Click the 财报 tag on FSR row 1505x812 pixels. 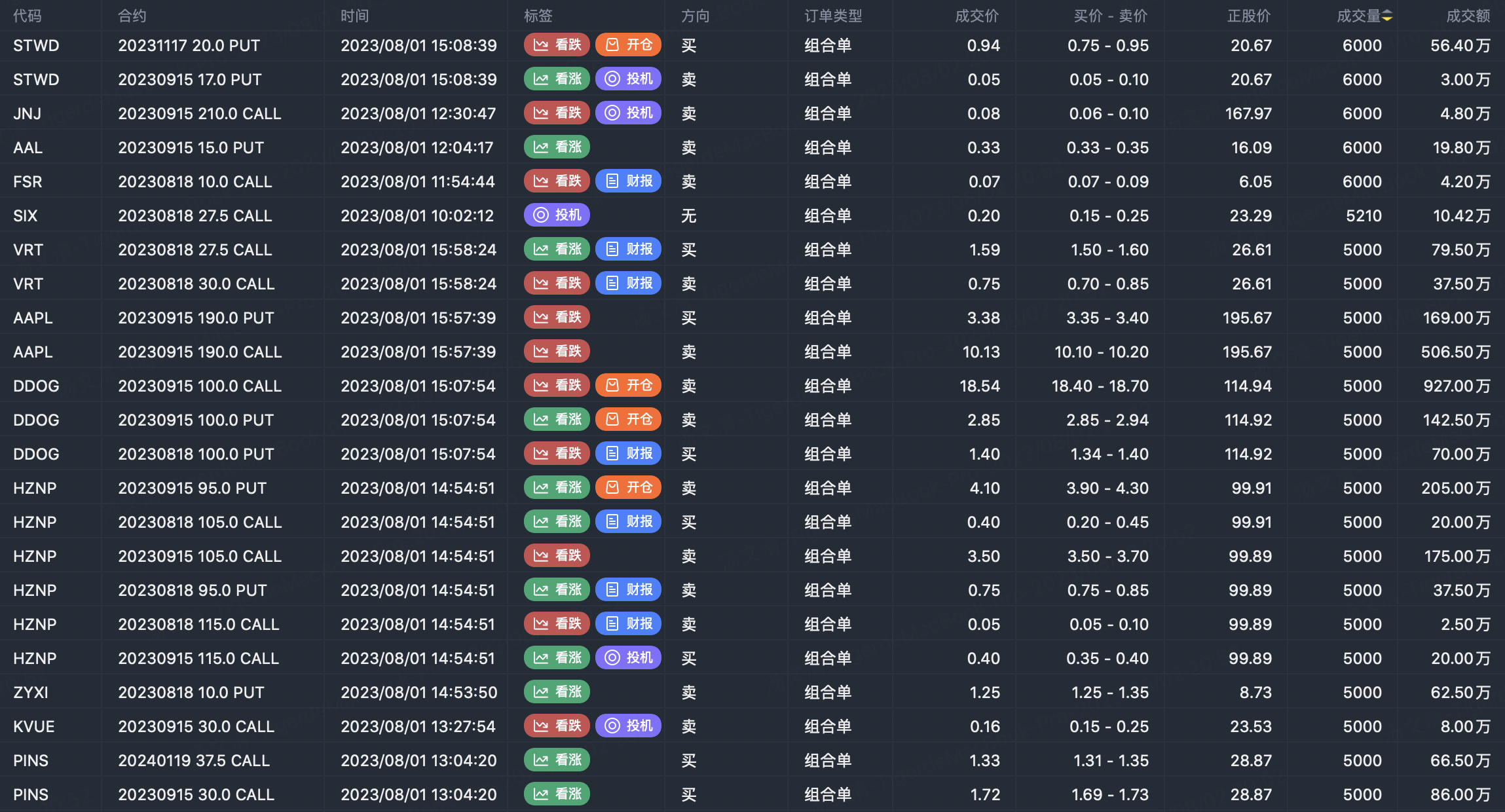[x=628, y=181]
